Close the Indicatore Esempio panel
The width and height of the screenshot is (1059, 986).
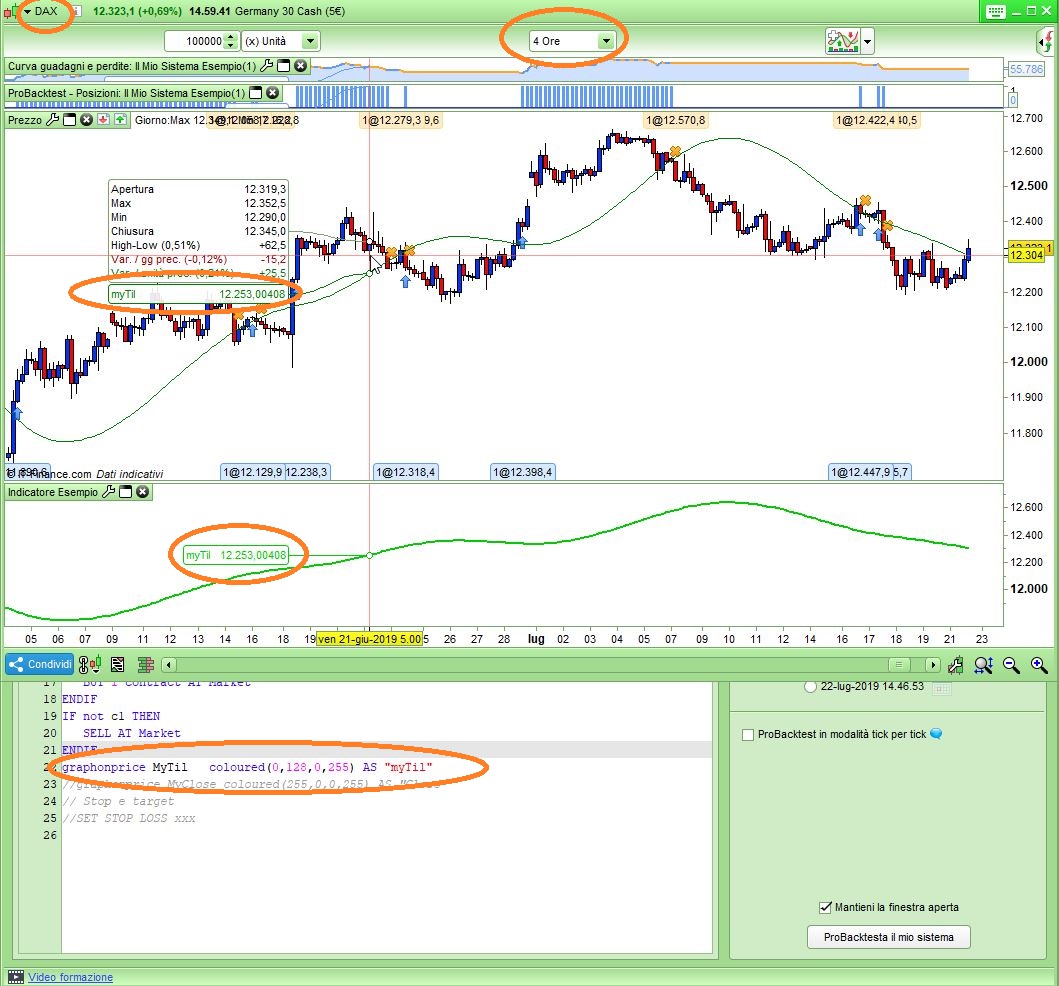click(143, 492)
